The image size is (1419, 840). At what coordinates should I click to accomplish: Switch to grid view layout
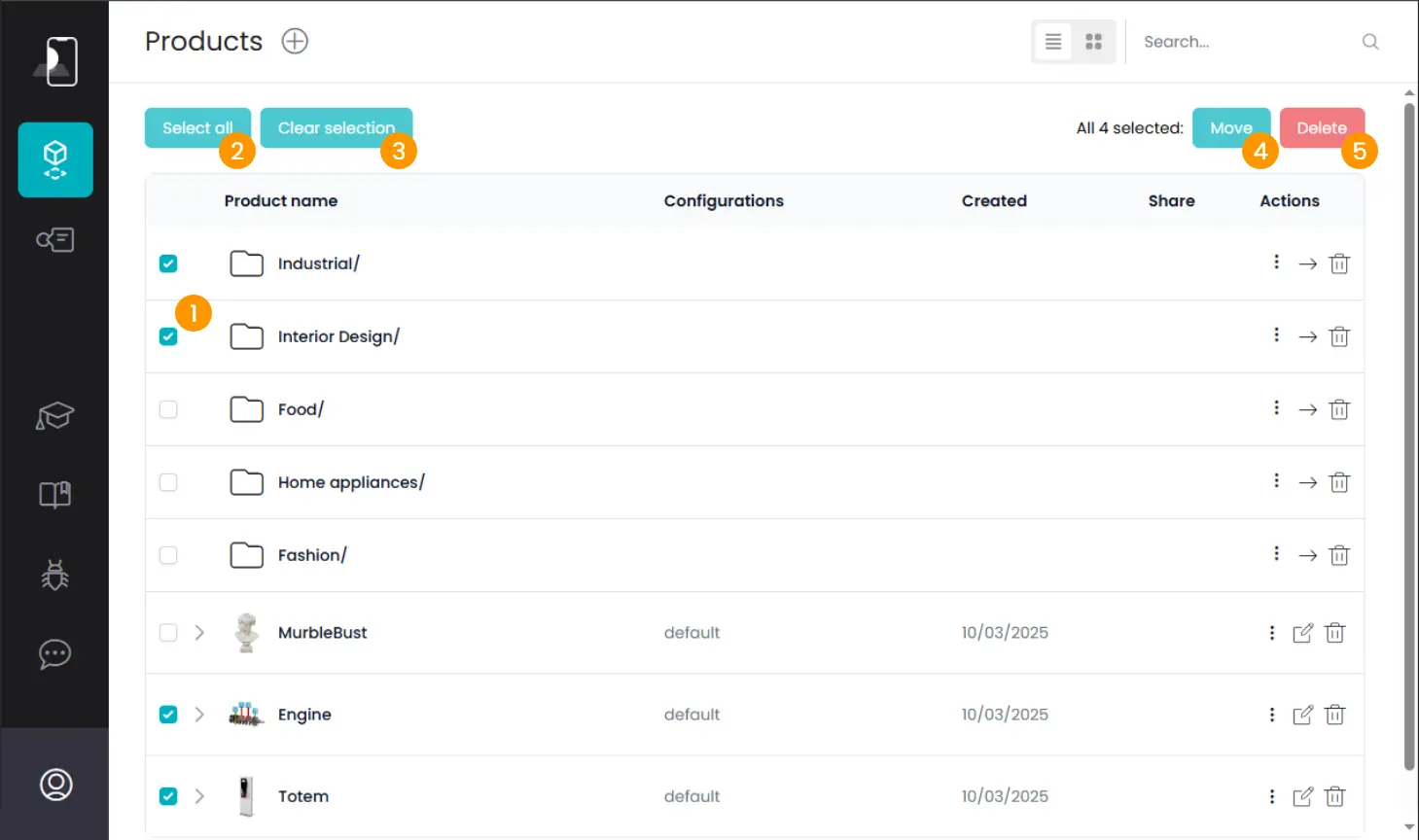tap(1093, 42)
